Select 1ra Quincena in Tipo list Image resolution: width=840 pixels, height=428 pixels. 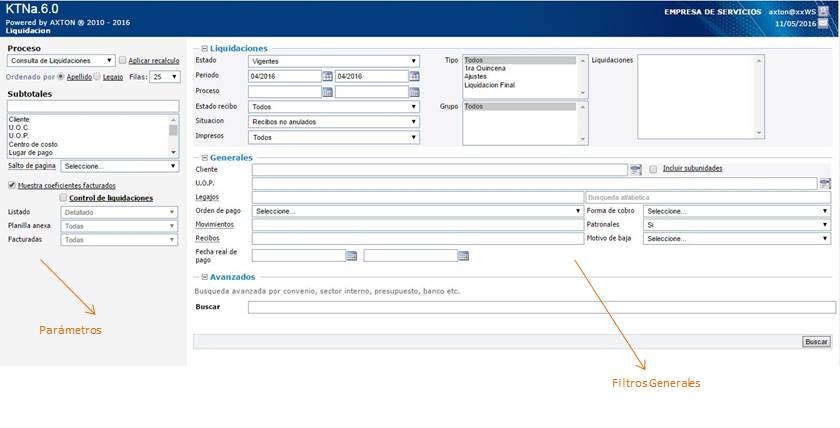tap(482, 69)
